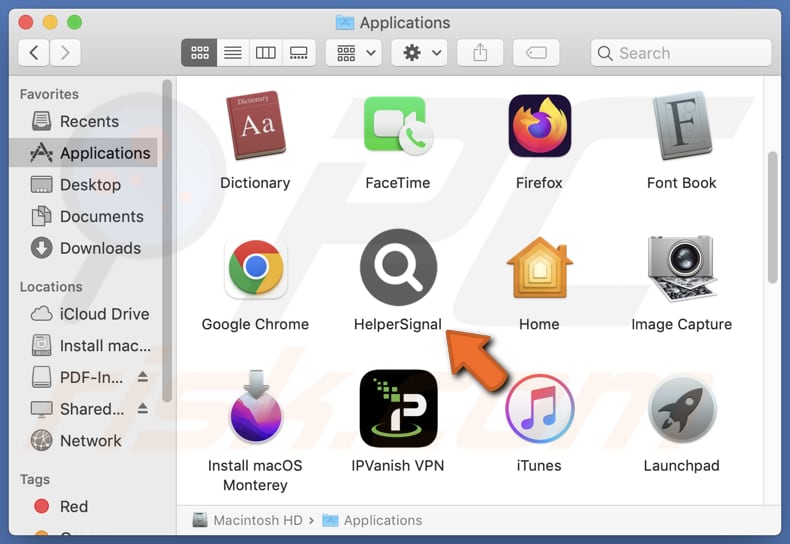This screenshot has width=790, height=544.
Task: Open the Launchpad rocket icon
Action: click(682, 409)
